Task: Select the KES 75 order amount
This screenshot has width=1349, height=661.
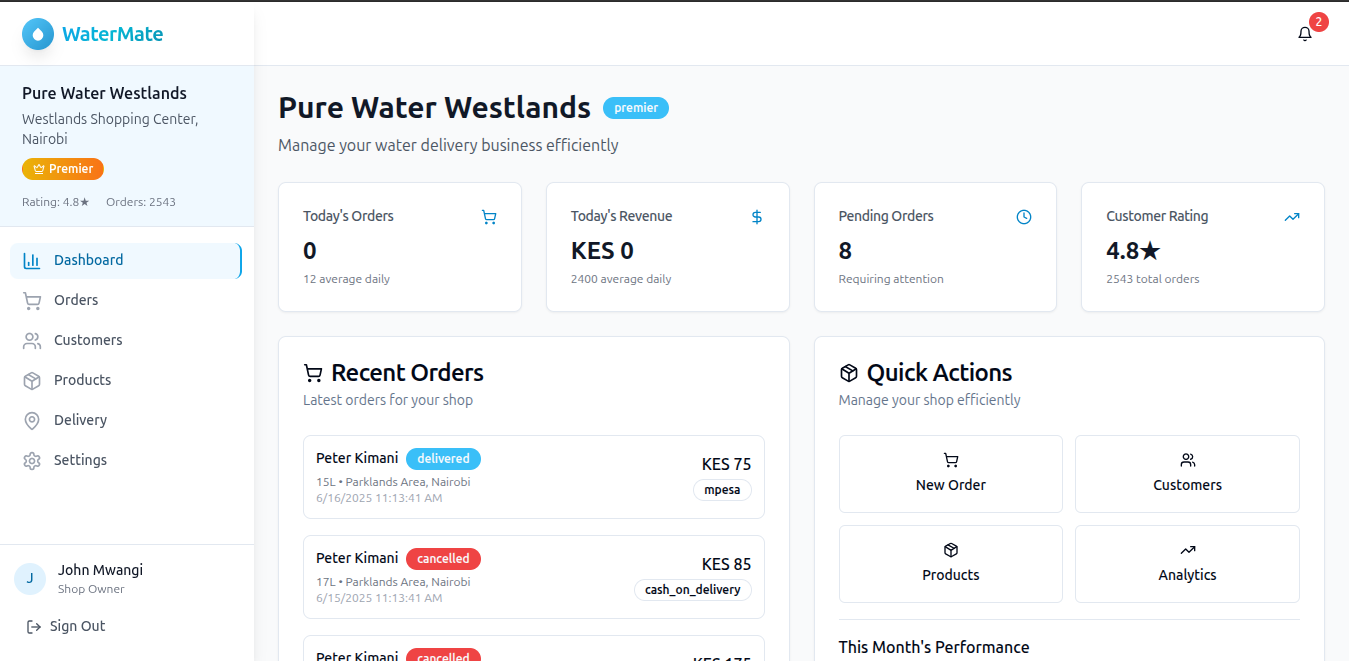Action: [726, 464]
